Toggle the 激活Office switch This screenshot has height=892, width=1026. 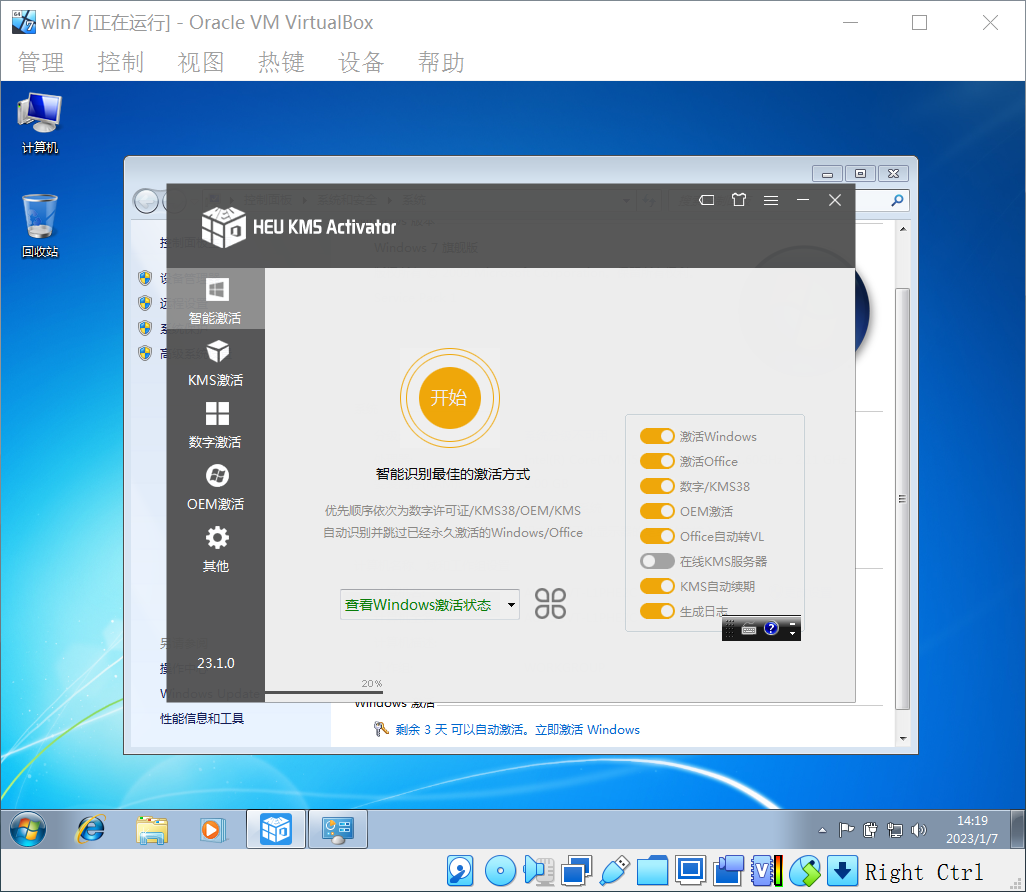(x=657, y=461)
